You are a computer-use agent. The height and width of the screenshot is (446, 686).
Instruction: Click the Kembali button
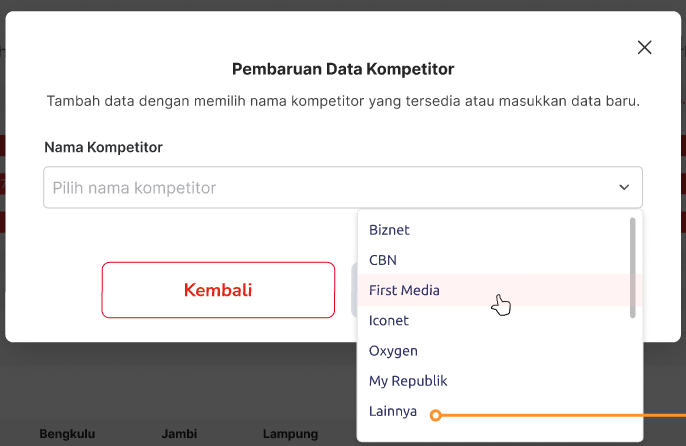click(218, 290)
